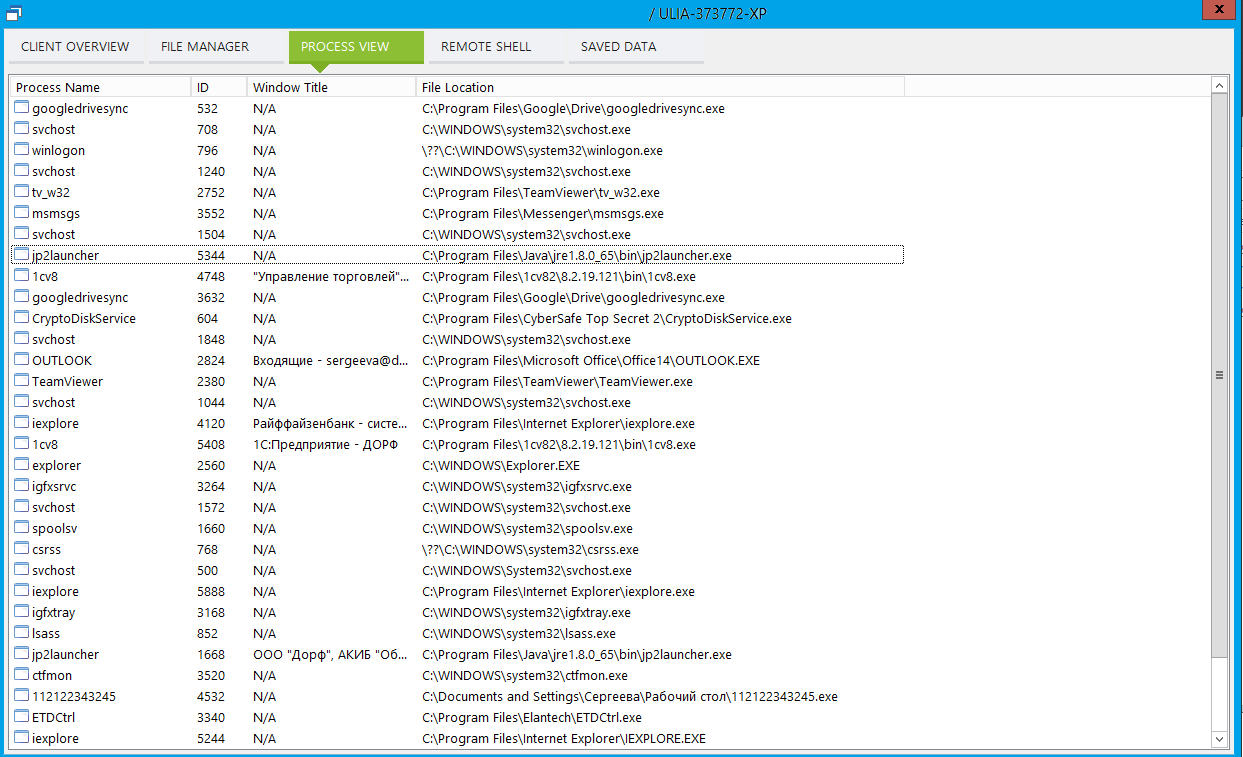Click ID cell 3264

[211, 486]
